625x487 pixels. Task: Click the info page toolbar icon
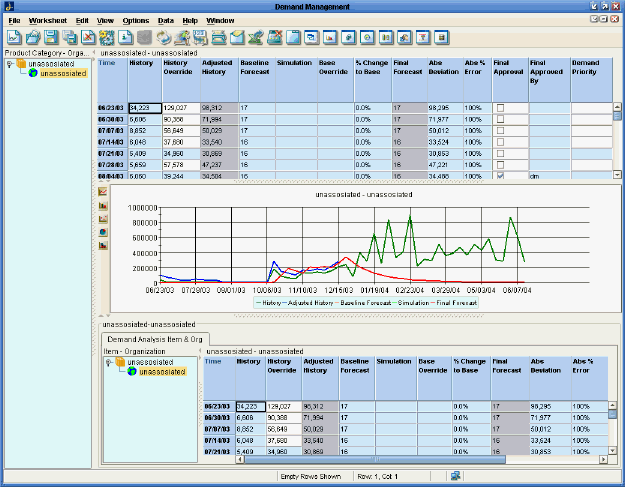125,37
